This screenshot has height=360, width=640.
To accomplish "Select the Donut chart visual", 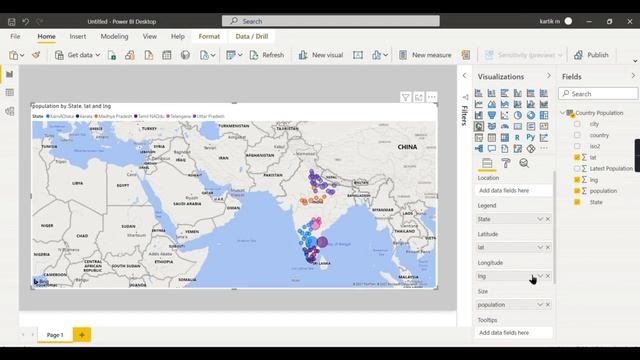I will (x=531, y=115).
